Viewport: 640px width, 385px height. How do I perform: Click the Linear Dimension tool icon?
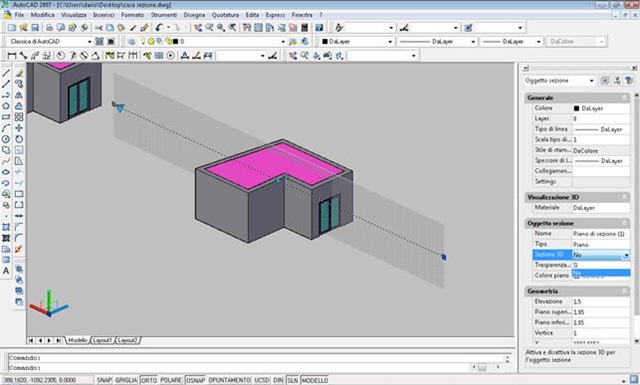coord(11,56)
